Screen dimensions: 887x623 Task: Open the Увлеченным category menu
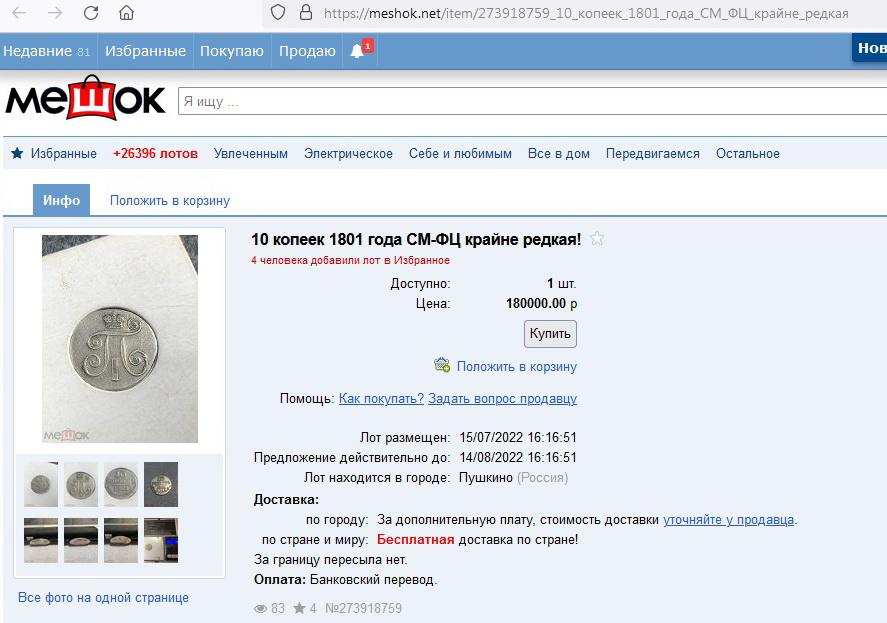click(x=251, y=153)
